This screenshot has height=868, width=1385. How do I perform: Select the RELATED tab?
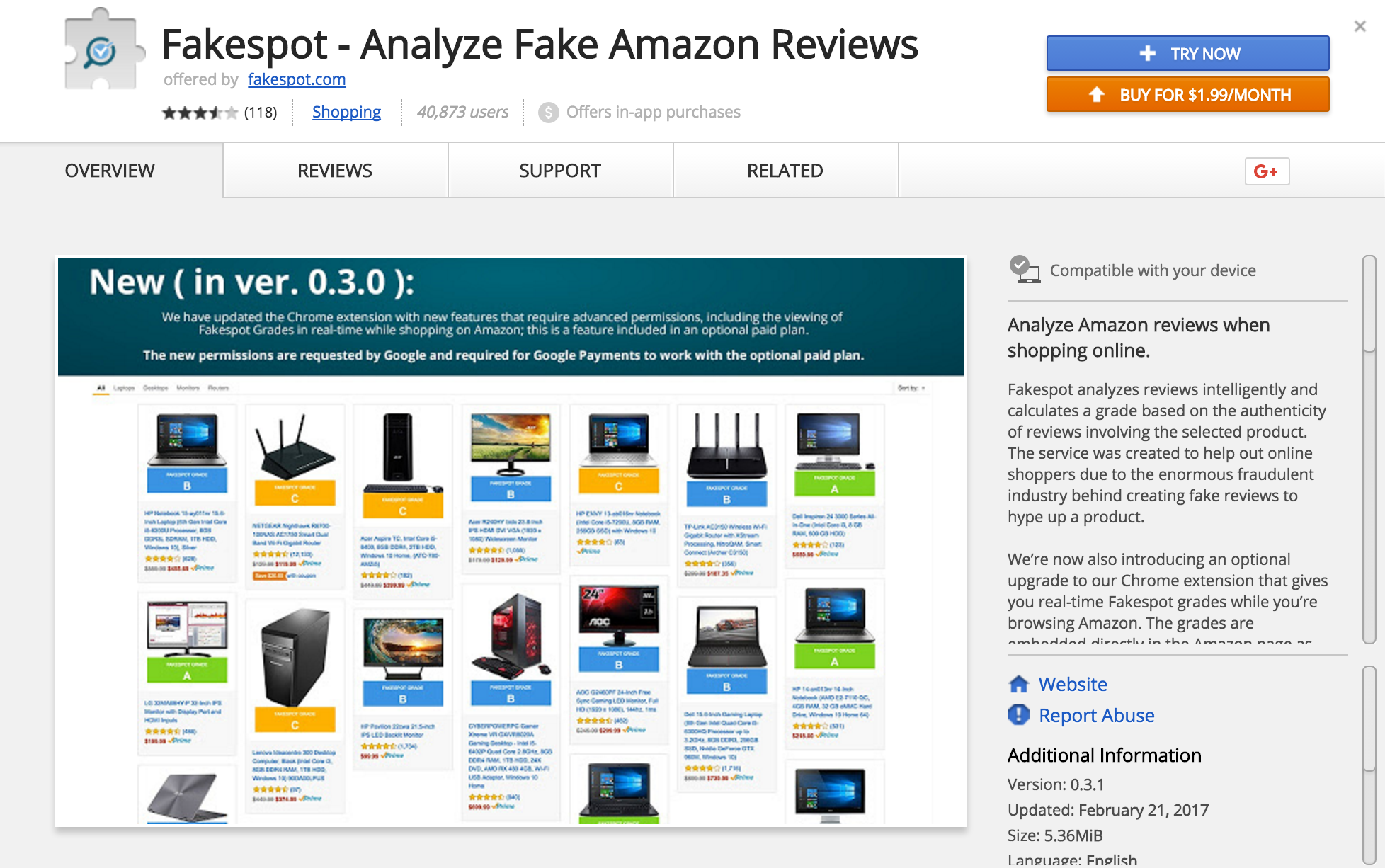[785, 171]
